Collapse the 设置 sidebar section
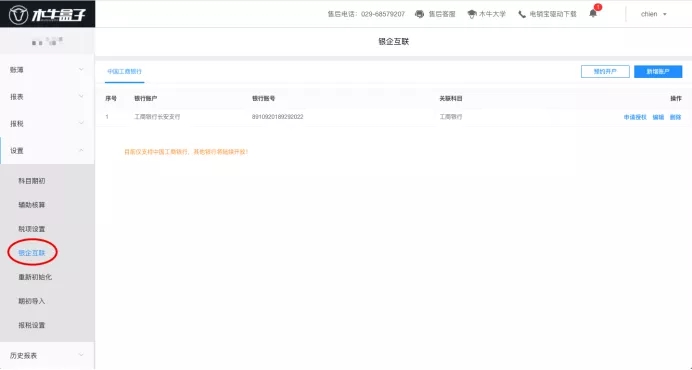 [x=47, y=151]
